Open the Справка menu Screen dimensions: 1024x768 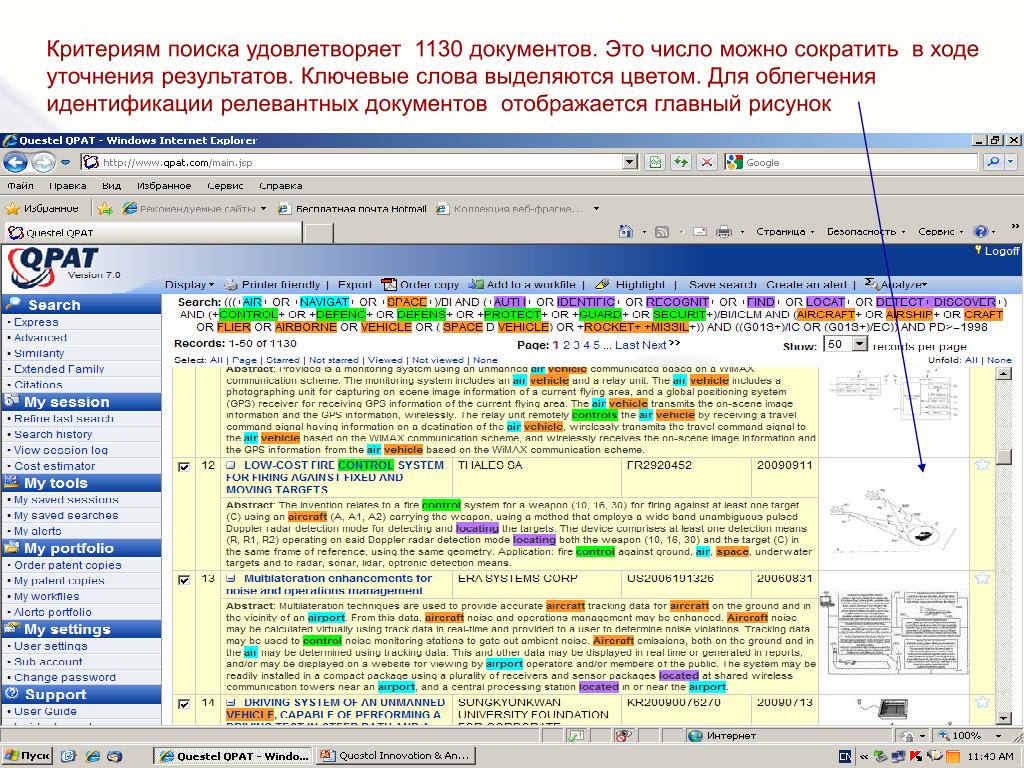pos(280,185)
